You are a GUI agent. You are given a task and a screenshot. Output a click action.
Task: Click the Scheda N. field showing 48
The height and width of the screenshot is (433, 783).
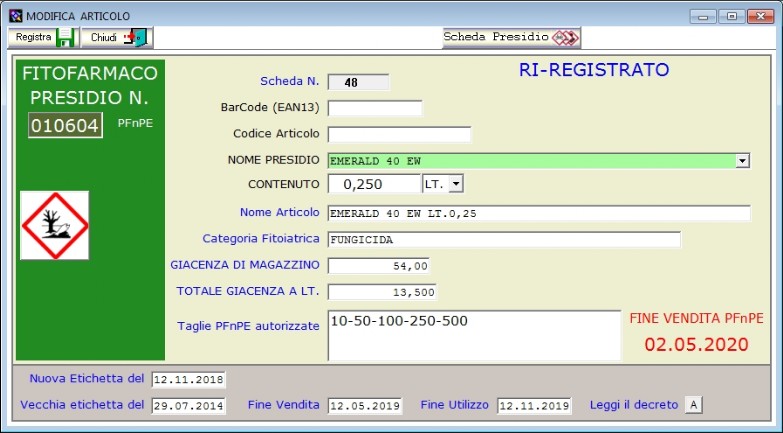pos(358,82)
